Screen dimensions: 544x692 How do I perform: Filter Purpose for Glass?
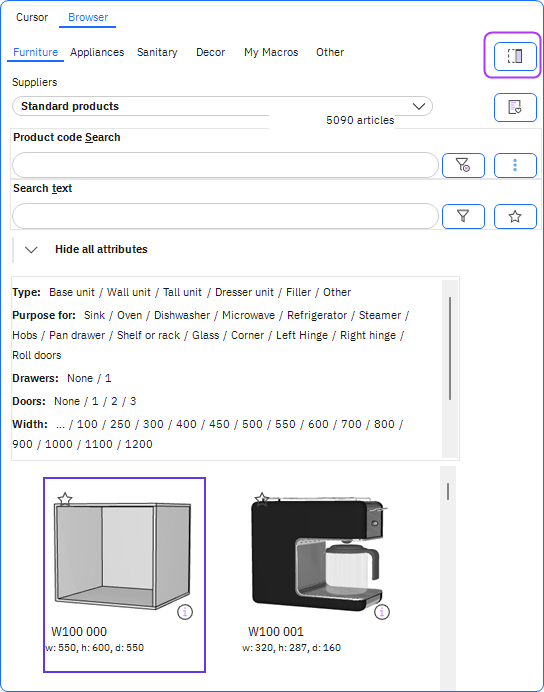click(x=206, y=335)
